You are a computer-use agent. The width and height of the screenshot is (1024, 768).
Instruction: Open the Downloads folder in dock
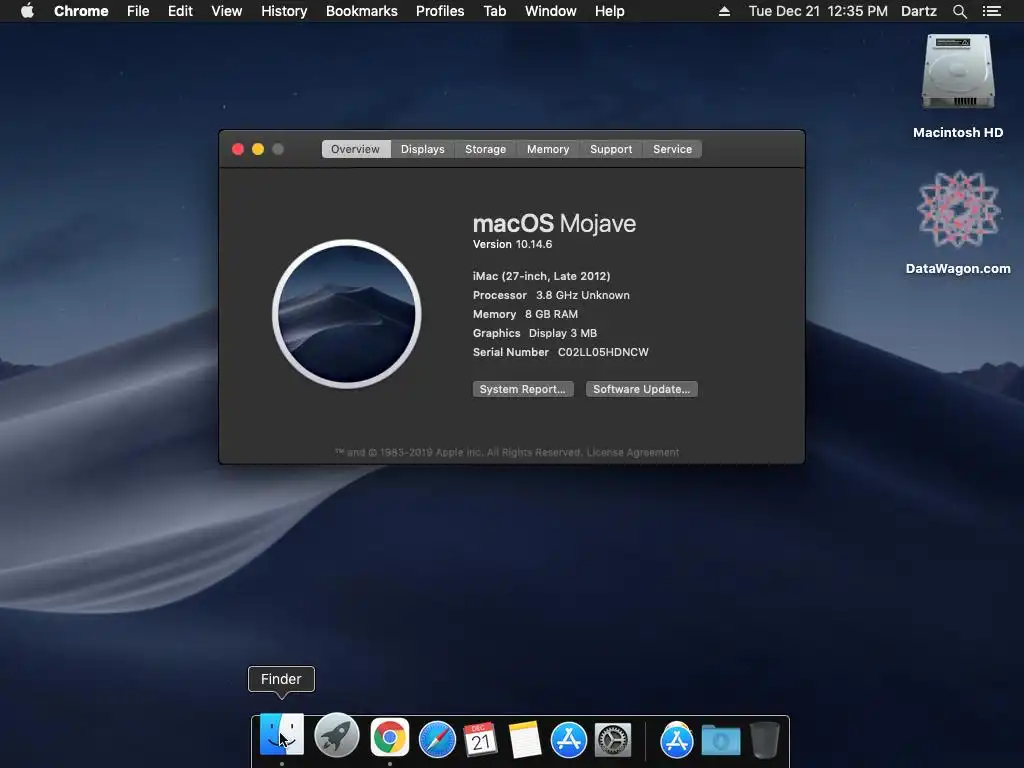pos(721,740)
